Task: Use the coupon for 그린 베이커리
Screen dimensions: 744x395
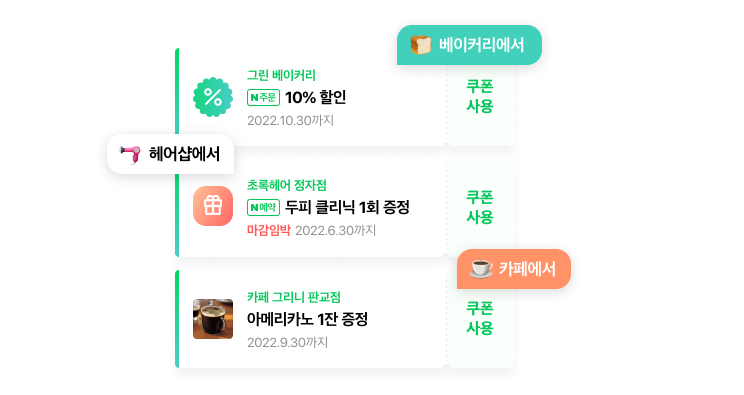Action: coord(480,96)
